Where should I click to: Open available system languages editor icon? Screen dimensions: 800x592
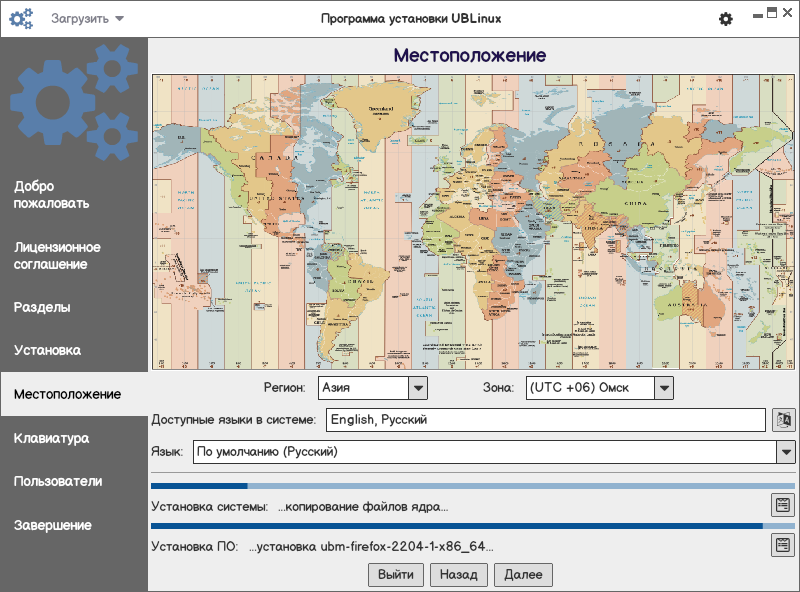(x=783, y=420)
